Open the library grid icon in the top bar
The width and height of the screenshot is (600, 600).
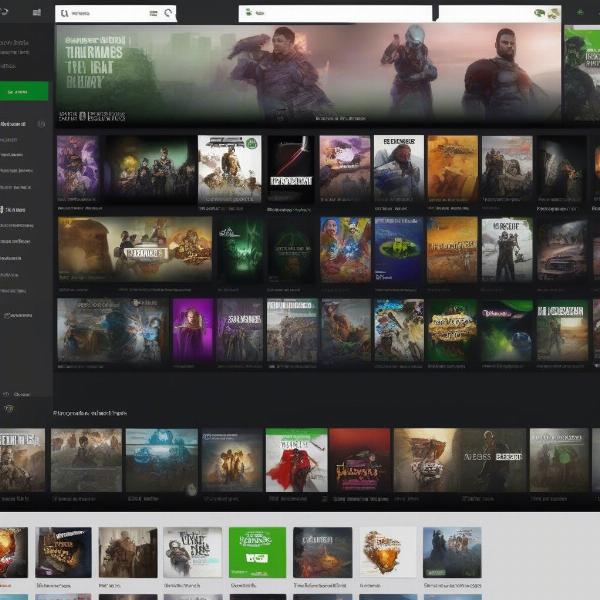(x=37, y=13)
